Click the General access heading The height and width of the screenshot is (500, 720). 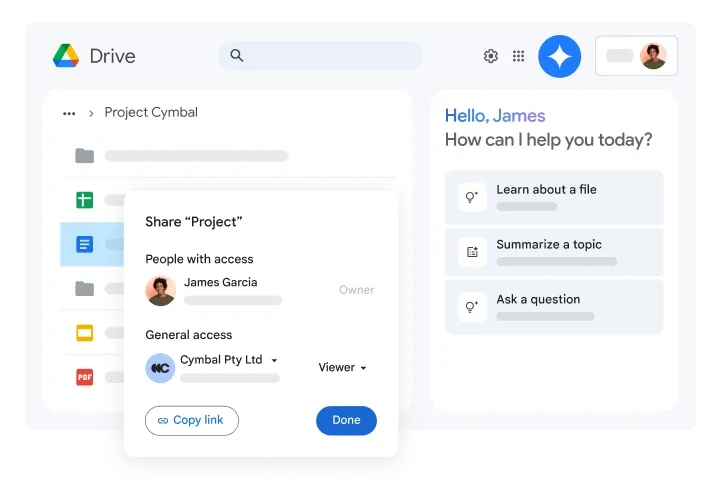189,335
